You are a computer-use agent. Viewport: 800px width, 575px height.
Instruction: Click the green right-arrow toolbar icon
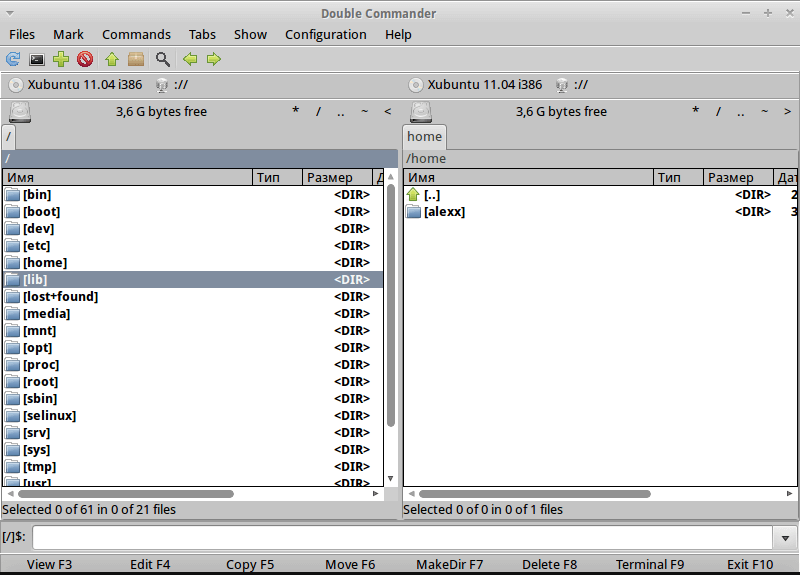coord(213,60)
